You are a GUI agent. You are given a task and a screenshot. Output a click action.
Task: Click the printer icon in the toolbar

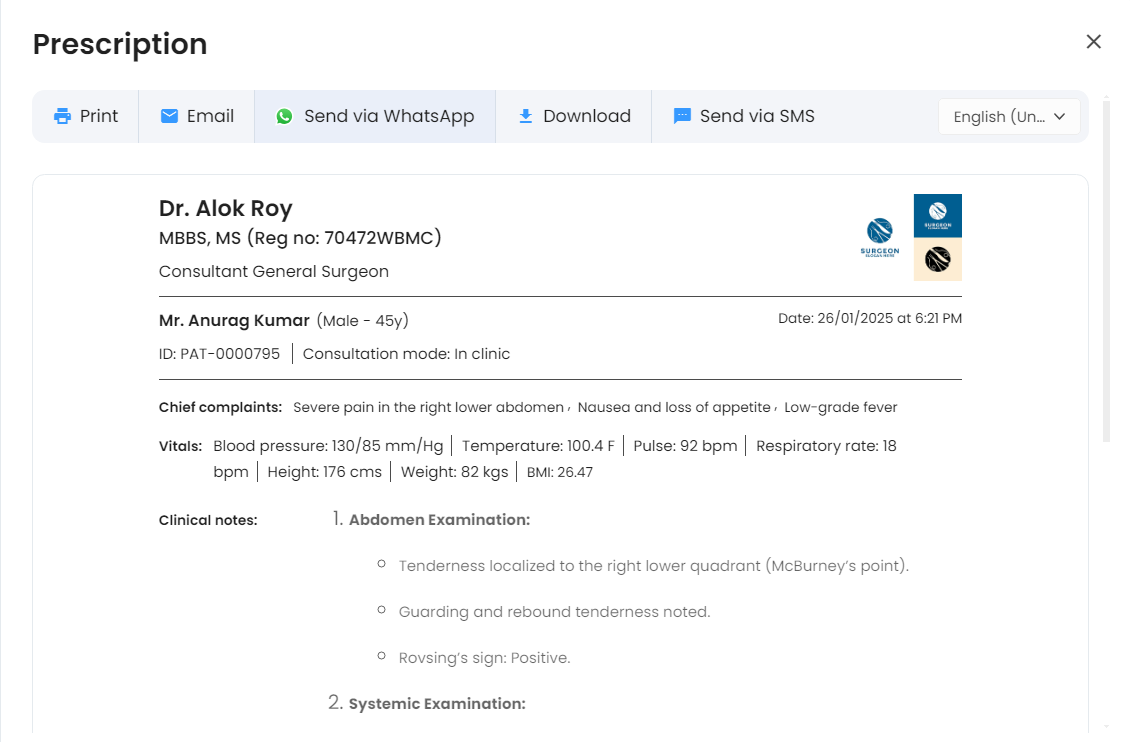point(62,116)
